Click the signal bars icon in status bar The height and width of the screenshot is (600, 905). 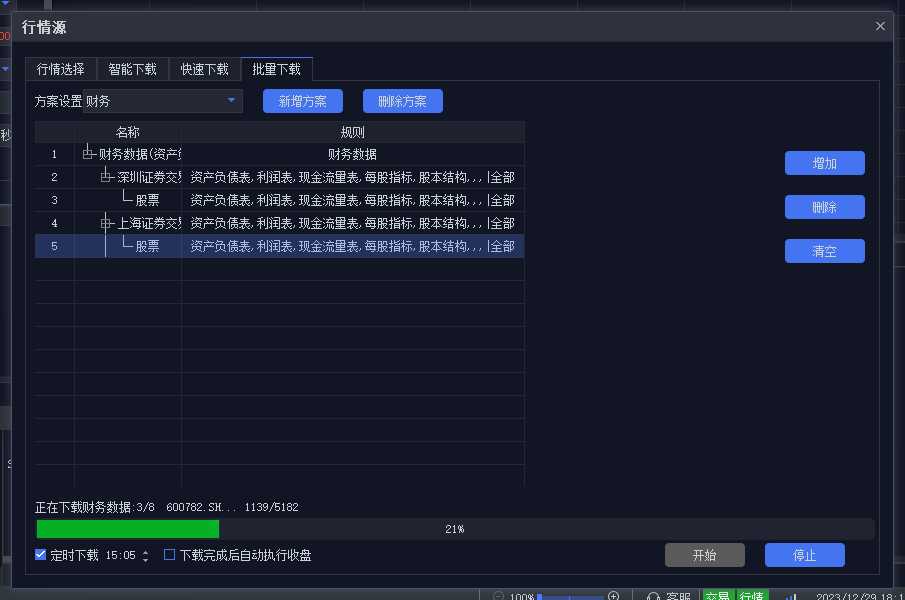[x=791, y=596]
